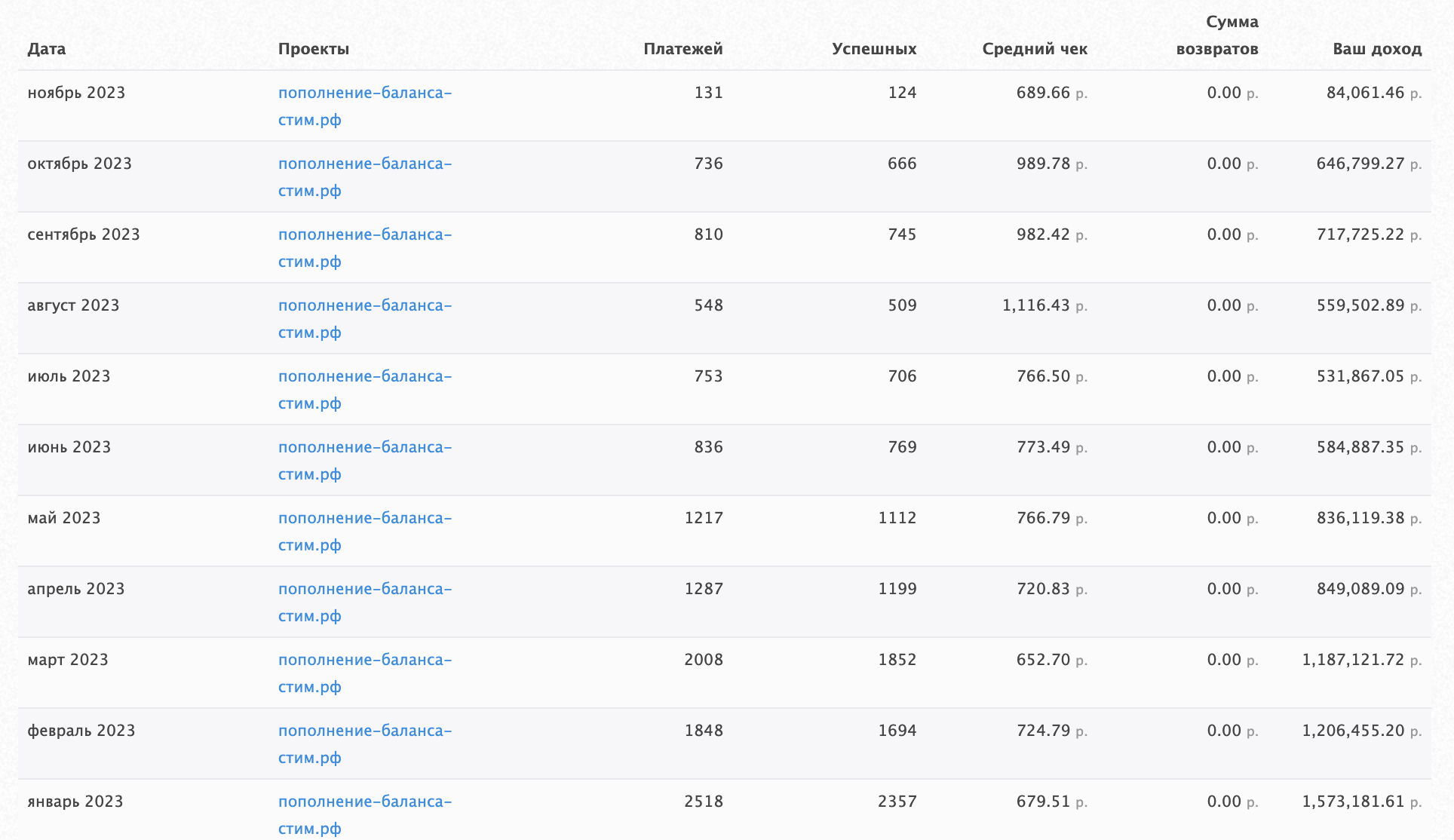The image size is (1454, 840).
Task: Open the project link in январь 2023 row
Action: [x=364, y=802]
